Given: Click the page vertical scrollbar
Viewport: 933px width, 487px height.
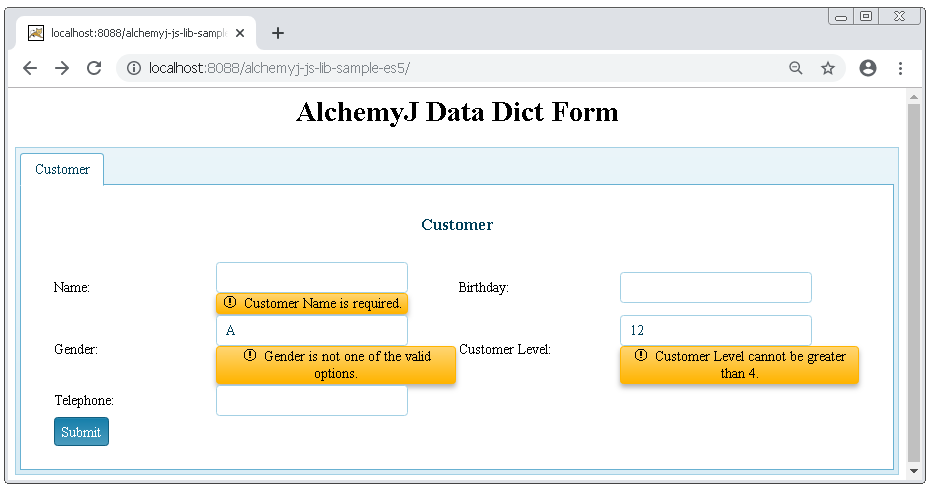Looking at the screenshot, I should [913, 280].
